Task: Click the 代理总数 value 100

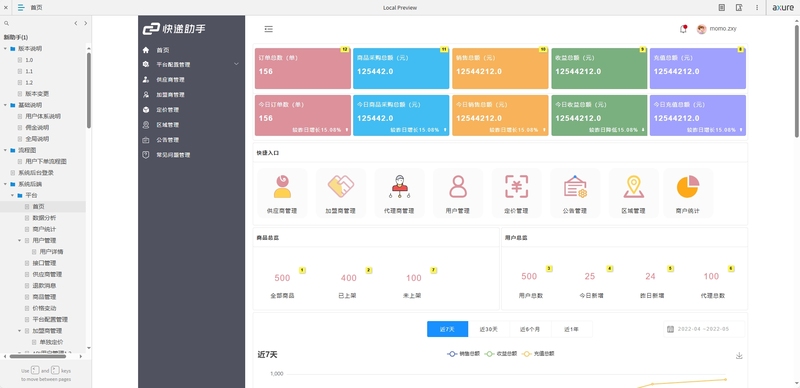Action: click(x=711, y=276)
